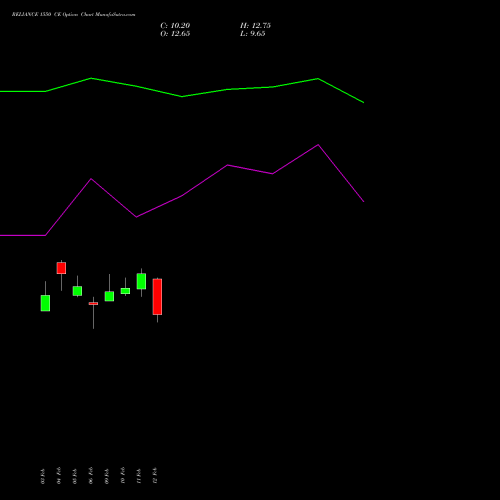Click the green candle for 09 Feb
Screen dimensions: 500x500
[x=109, y=296]
